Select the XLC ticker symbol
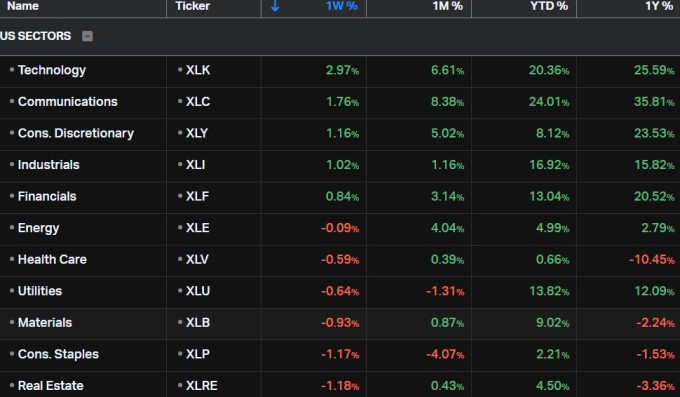Screen dimensions: 680x397 coord(198,102)
